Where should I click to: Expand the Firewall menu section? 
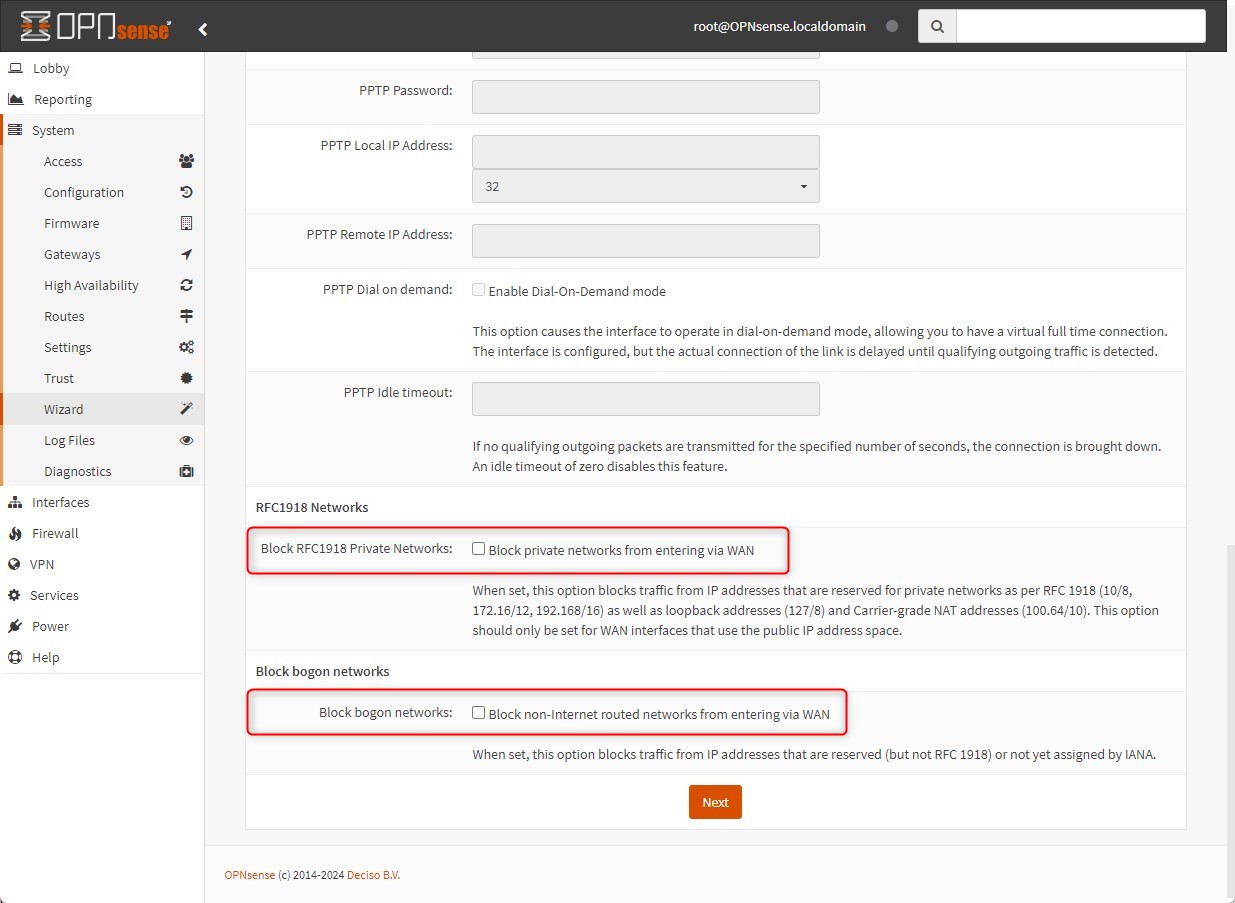pyautogui.click(x=55, y=533)
